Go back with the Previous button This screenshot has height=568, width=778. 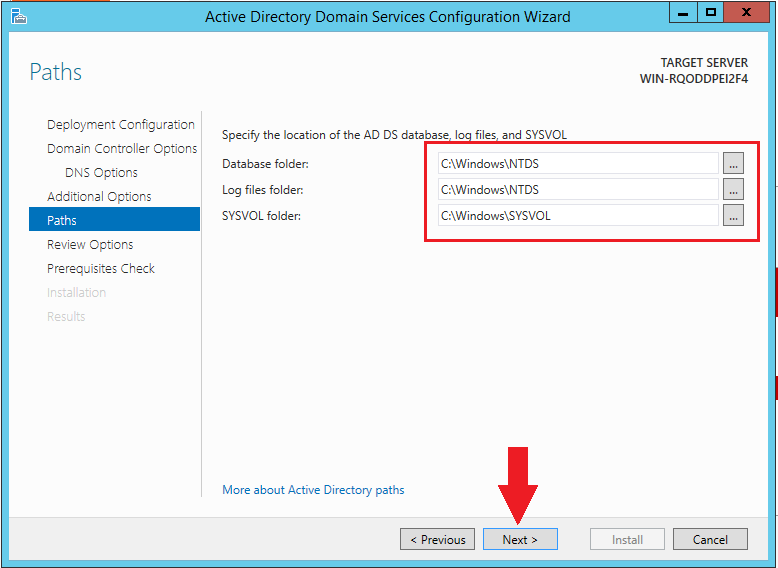pos(437,540)
